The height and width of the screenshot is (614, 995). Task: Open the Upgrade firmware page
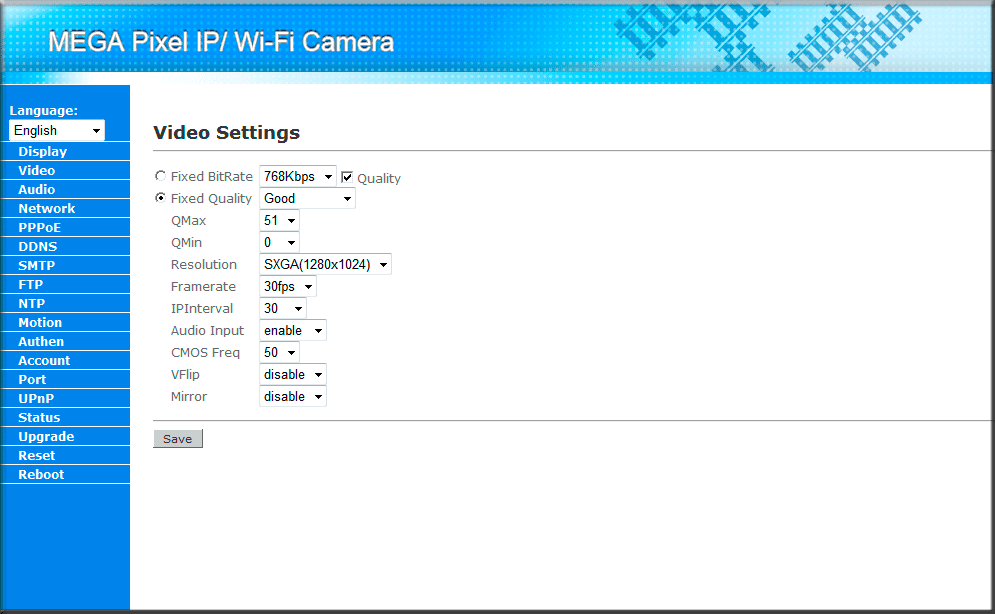65,436
